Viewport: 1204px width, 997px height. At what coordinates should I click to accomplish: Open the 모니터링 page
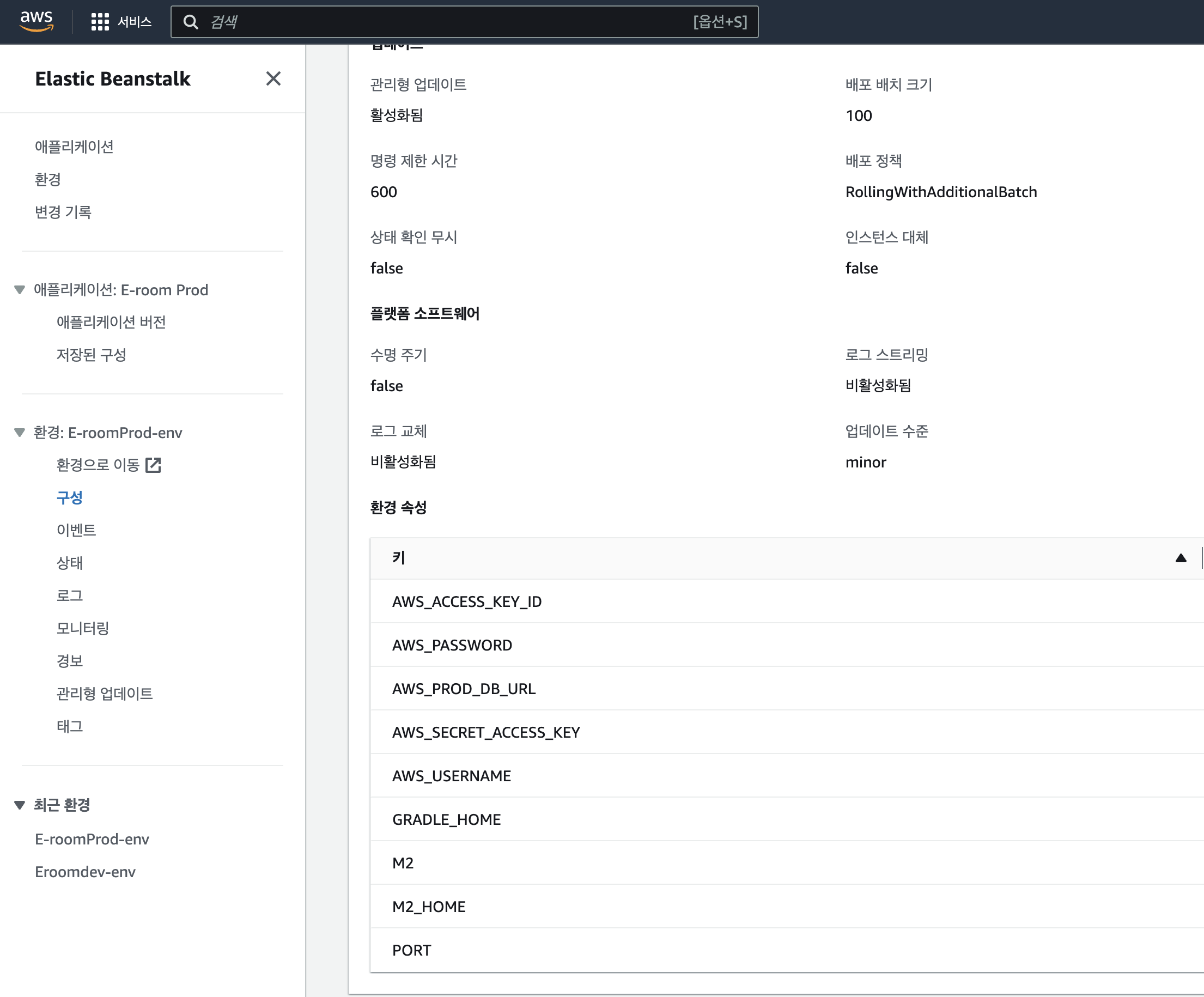tap(84, 628)
